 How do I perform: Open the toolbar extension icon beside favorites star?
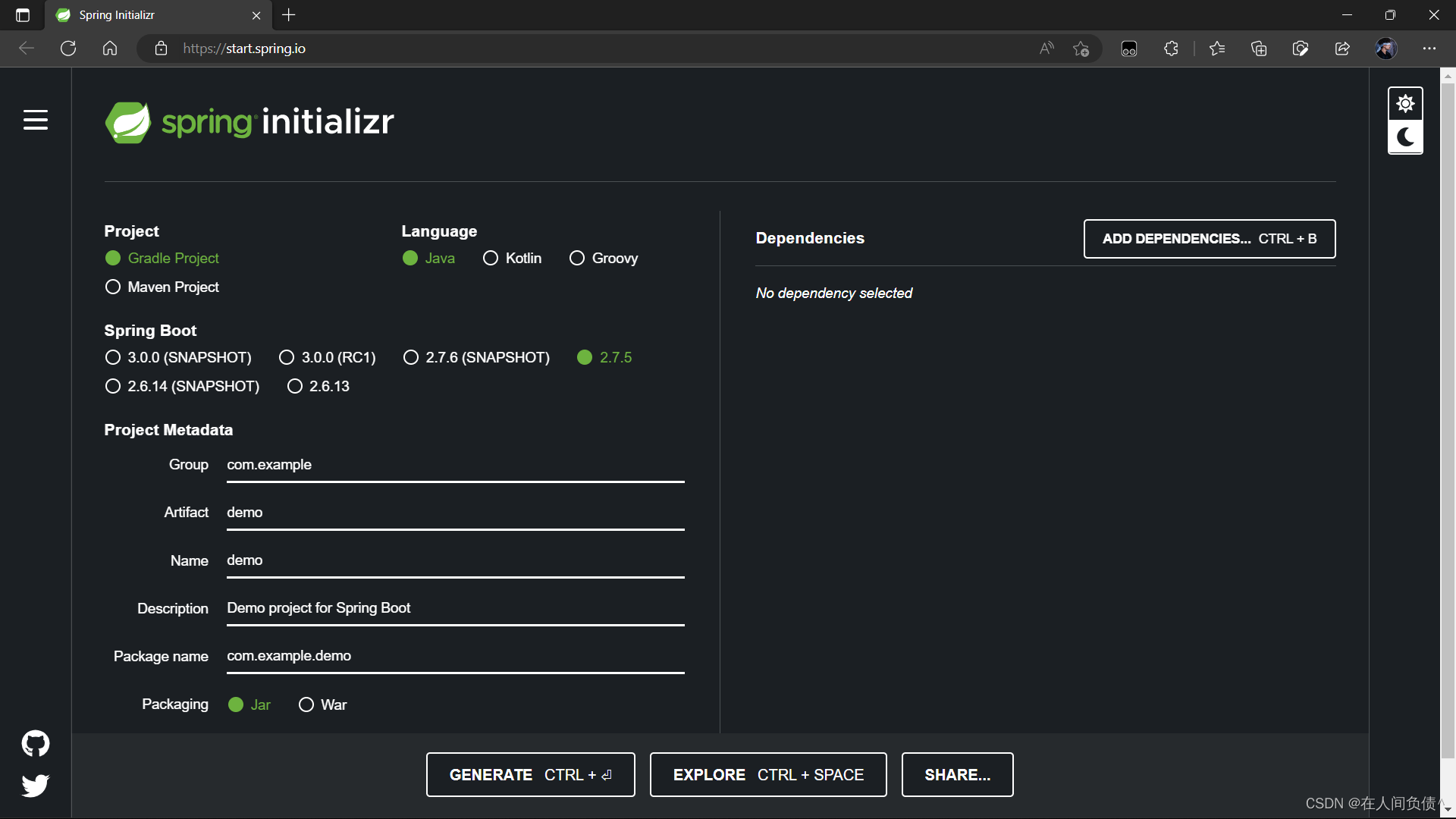click(1129, 49)
